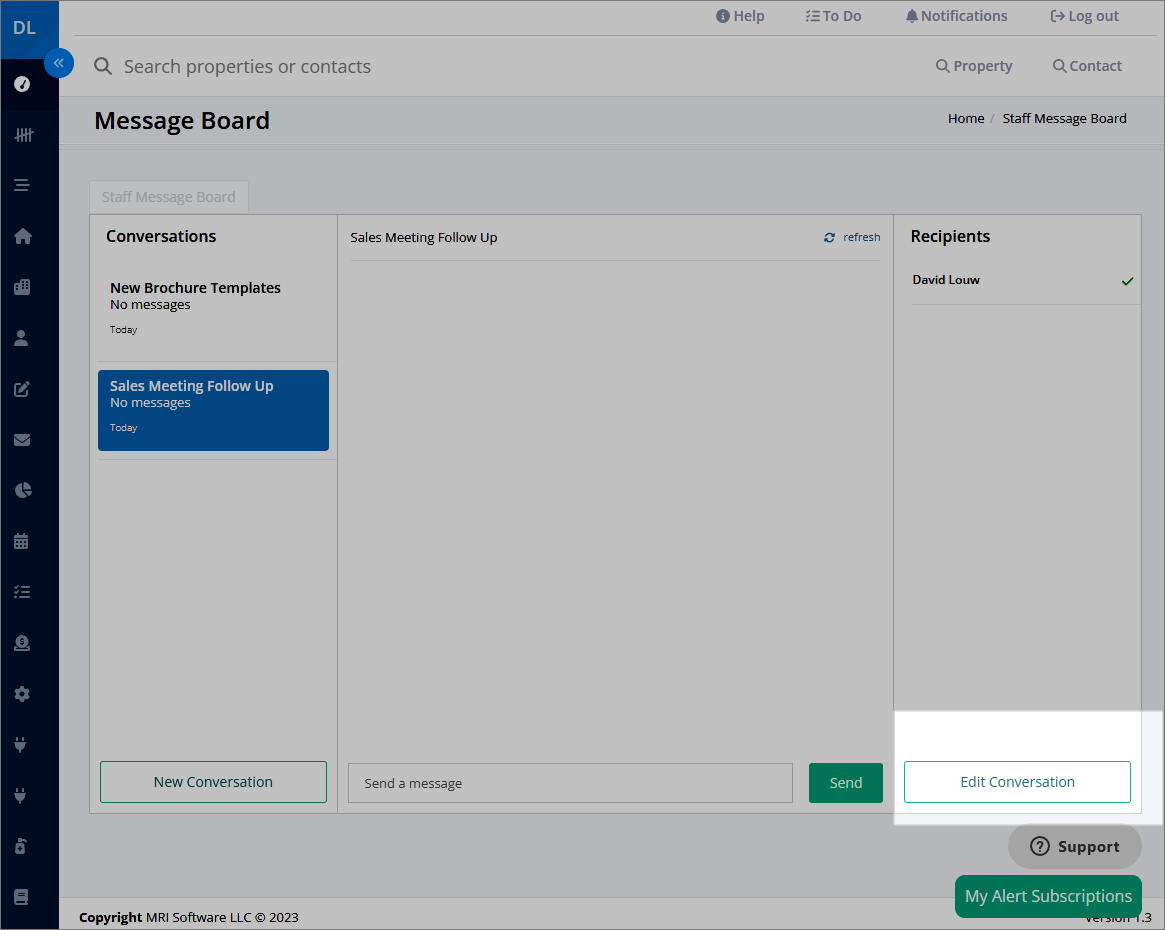
Task: Select the Sales Meeting Follow Up conversation
Action: tap(213, 410)
